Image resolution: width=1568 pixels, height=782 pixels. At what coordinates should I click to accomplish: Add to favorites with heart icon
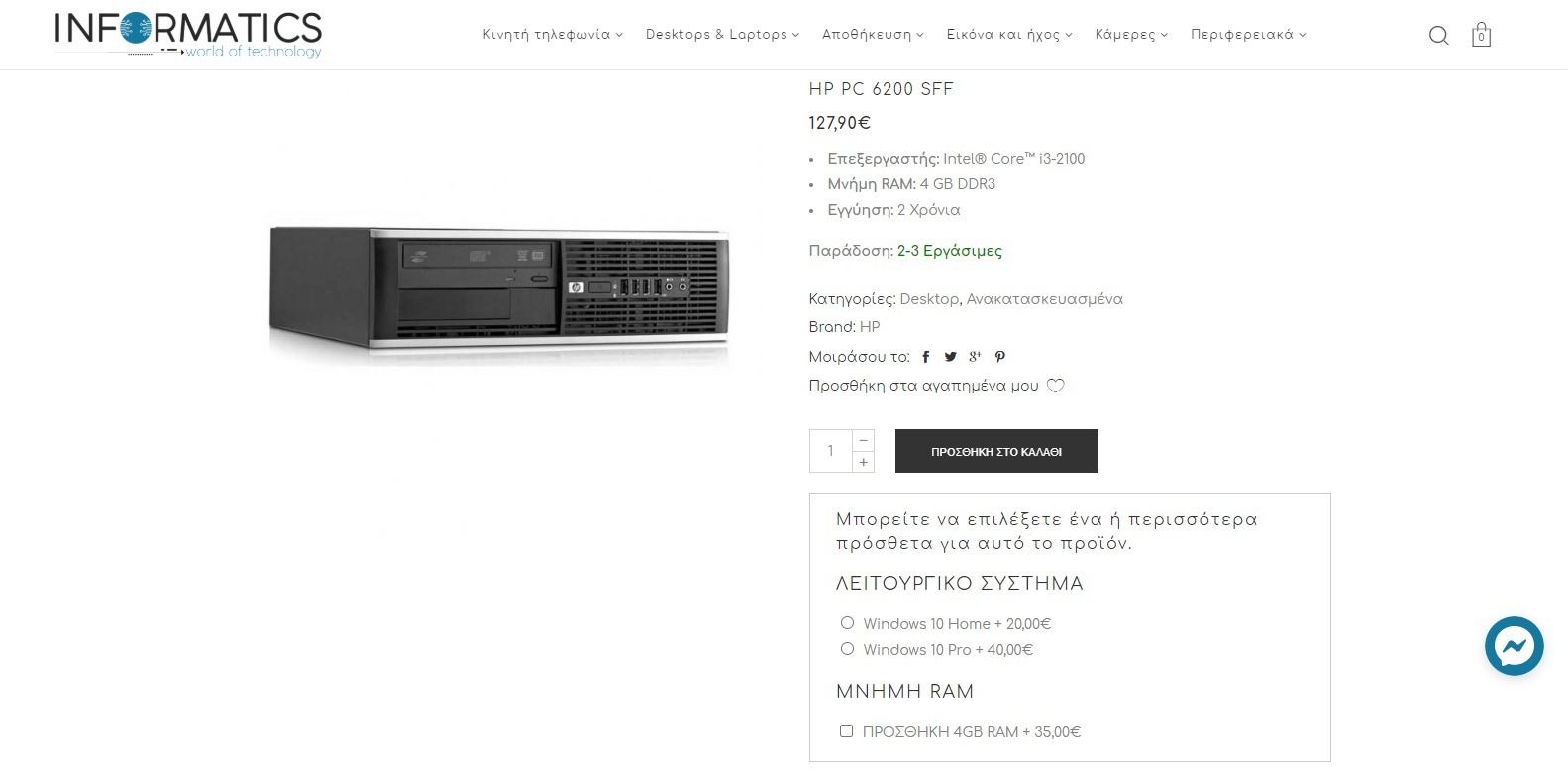click(x=1056, y=386)
